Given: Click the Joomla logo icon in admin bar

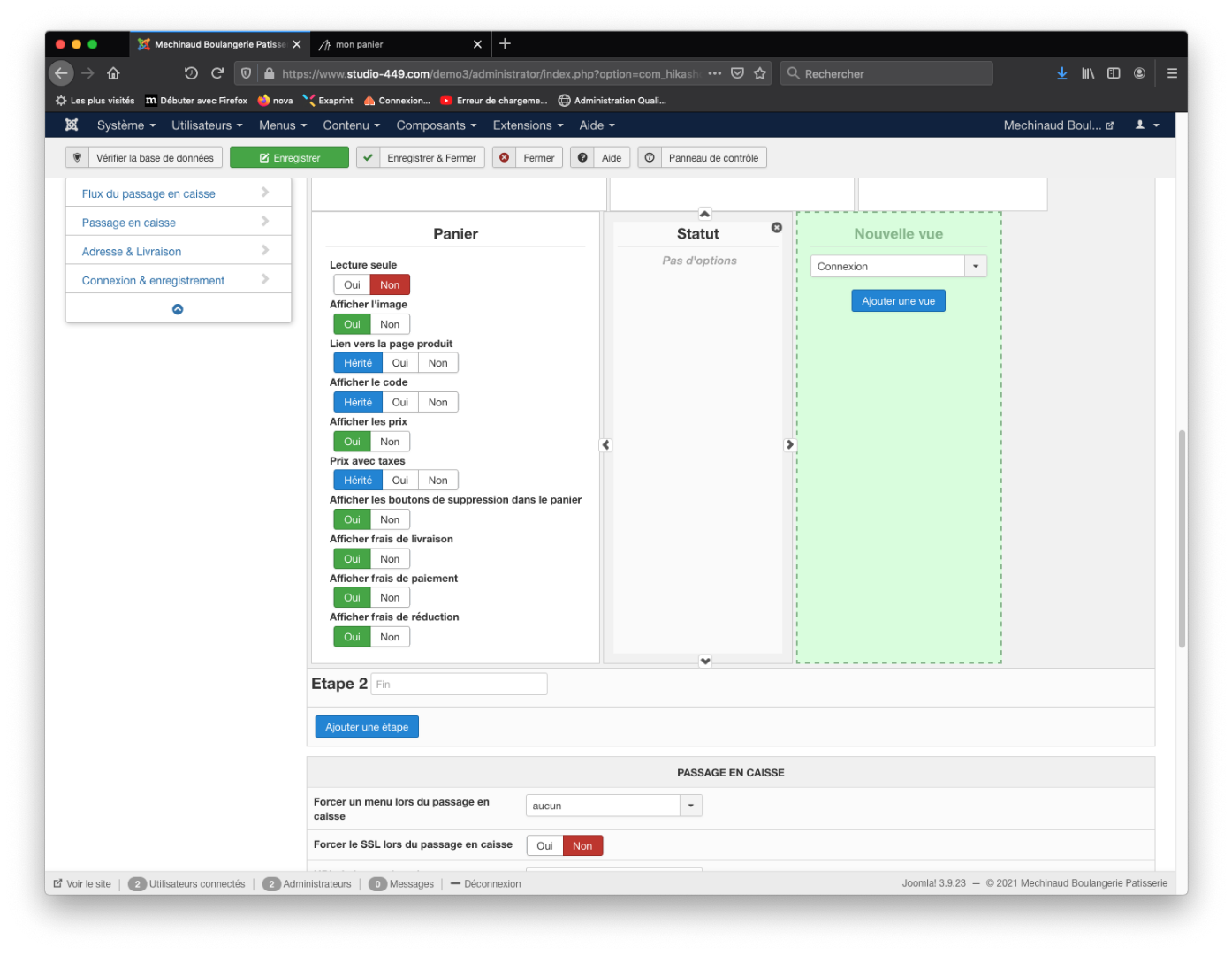Looking at the screenshot, I should (72, 125).
